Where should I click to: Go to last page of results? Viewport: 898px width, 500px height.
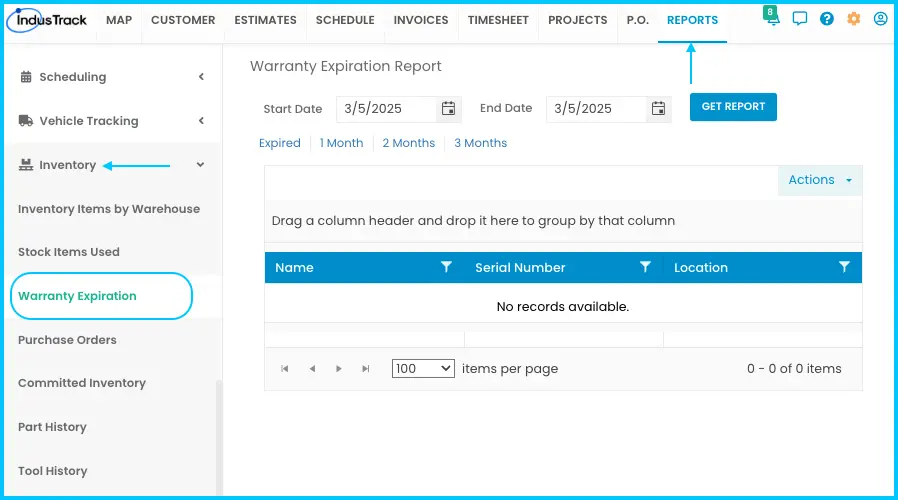pos(366,369)
